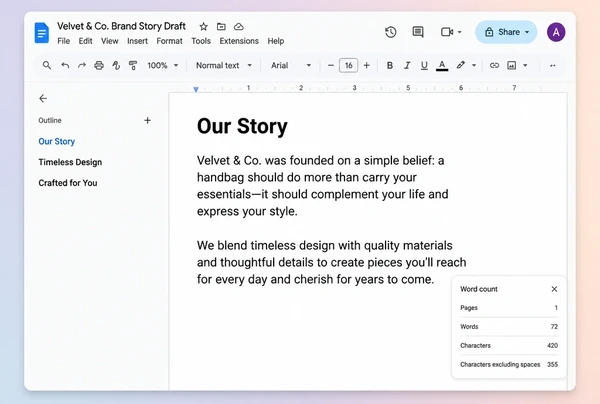Click the plus icon beside Outline

point(147,121)
